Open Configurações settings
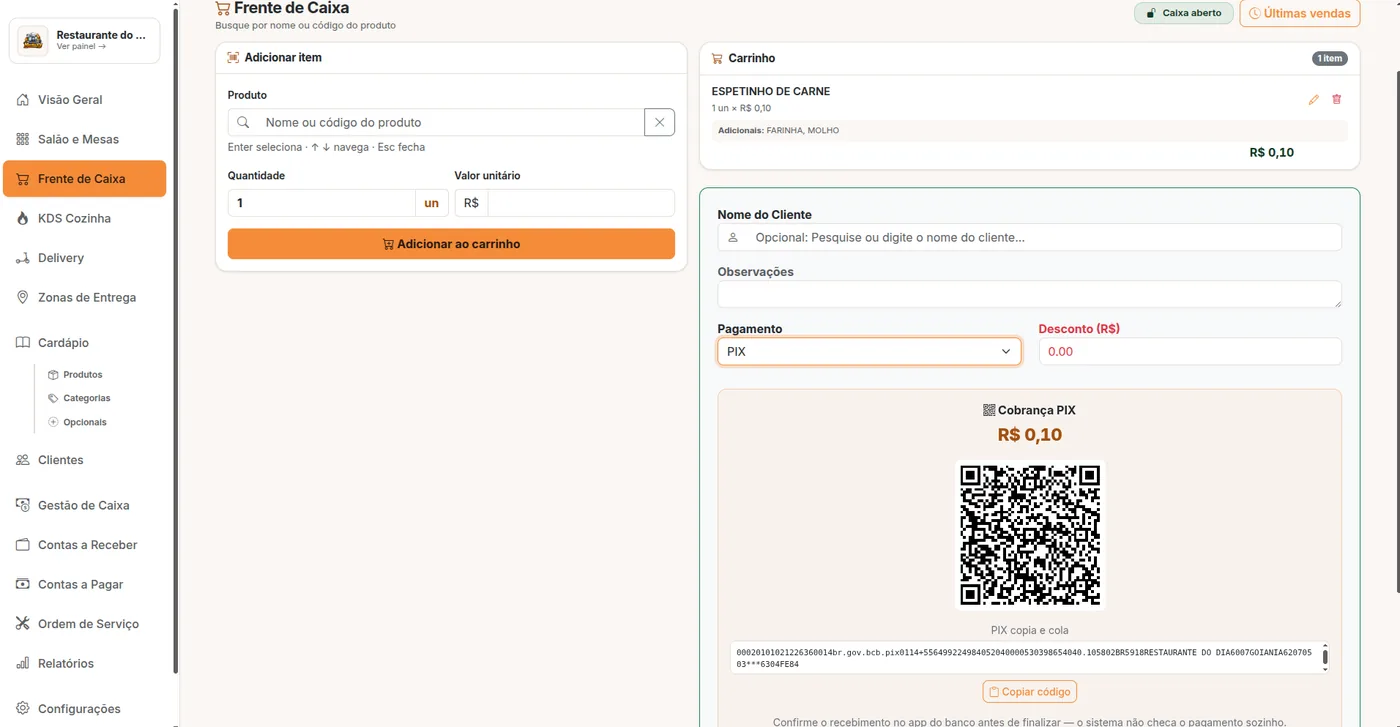 point(84,709)
